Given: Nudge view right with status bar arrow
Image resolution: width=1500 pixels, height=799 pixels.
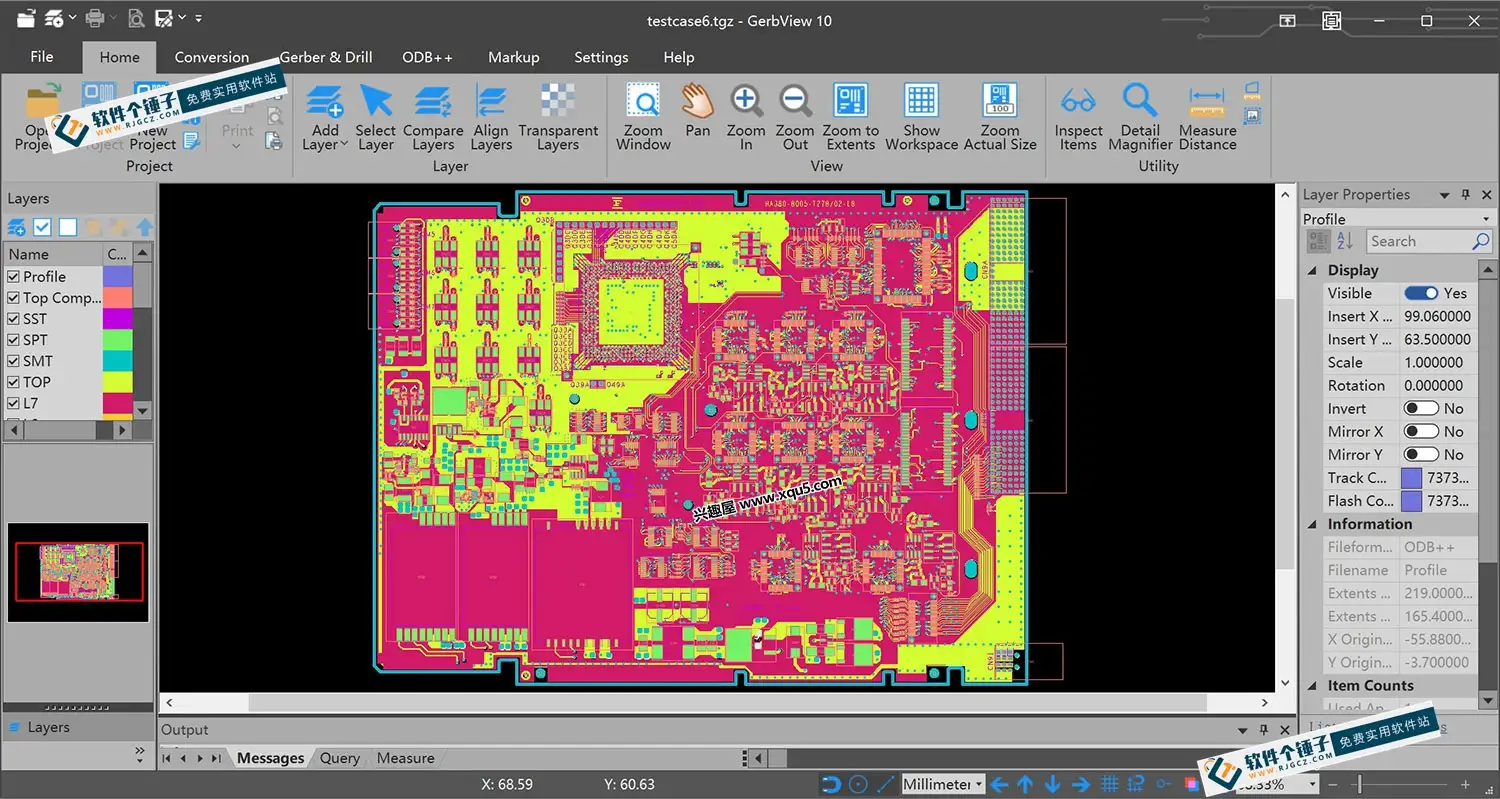Looking at the screenshot, I should [x=1080, y=784].
